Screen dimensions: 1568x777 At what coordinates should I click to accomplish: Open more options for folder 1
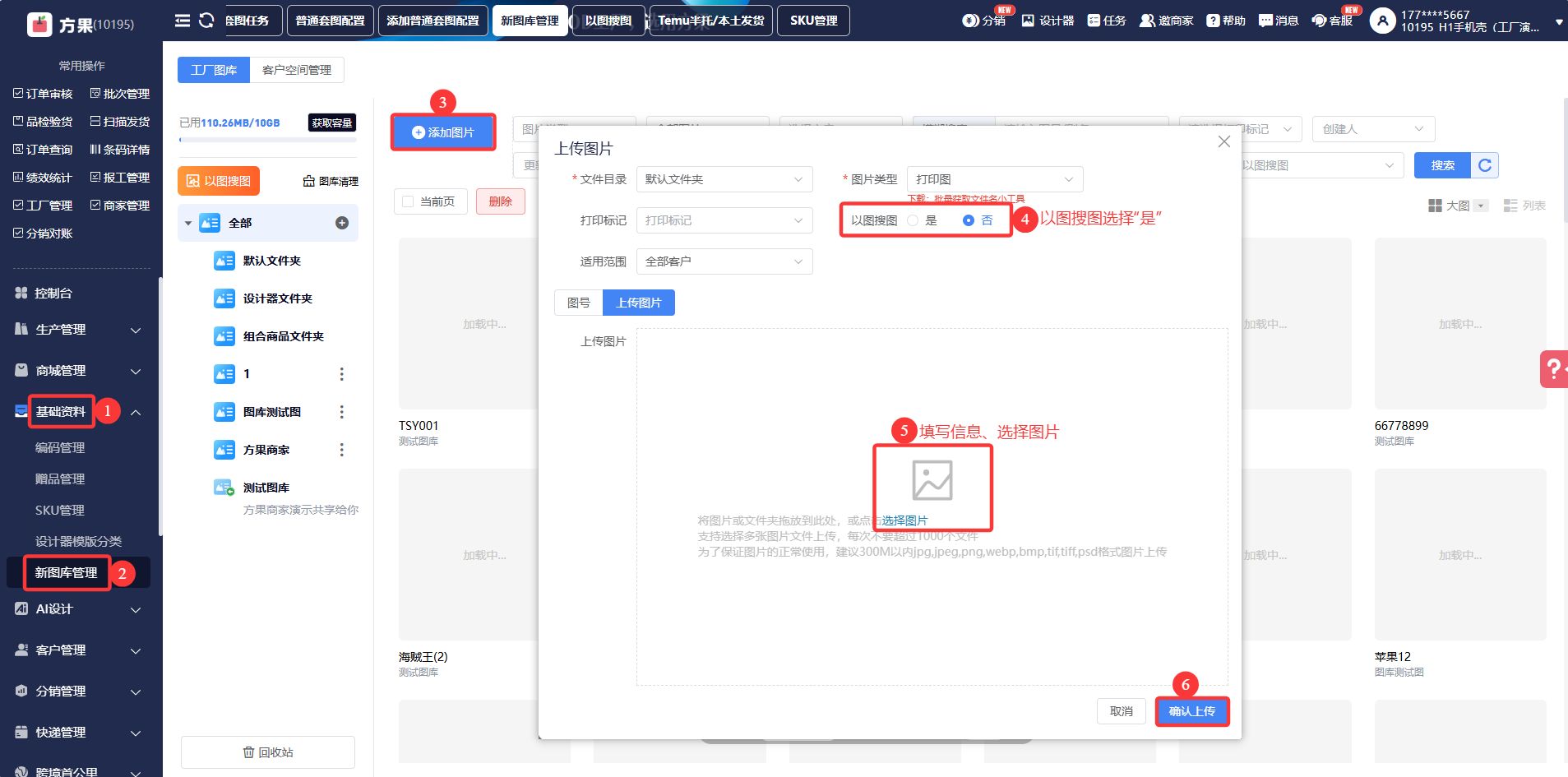(342, 374)
